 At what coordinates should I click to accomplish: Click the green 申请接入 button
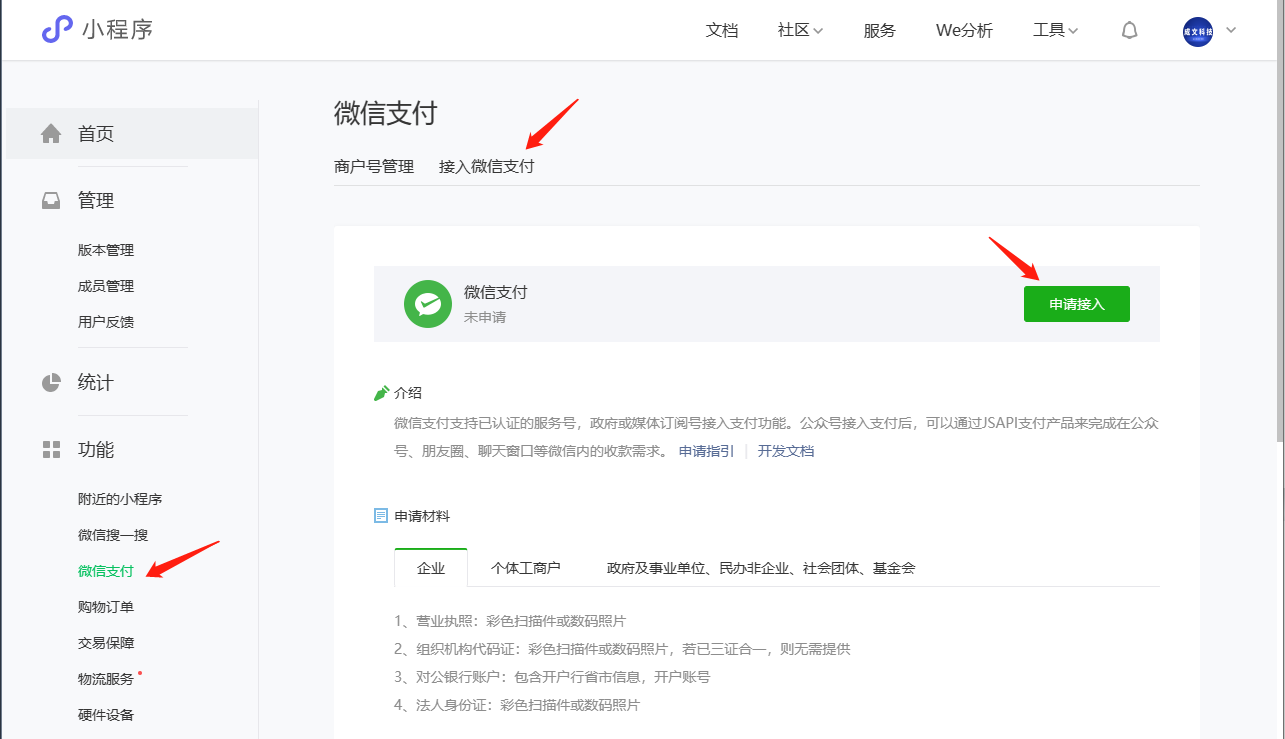[1077, 304]
